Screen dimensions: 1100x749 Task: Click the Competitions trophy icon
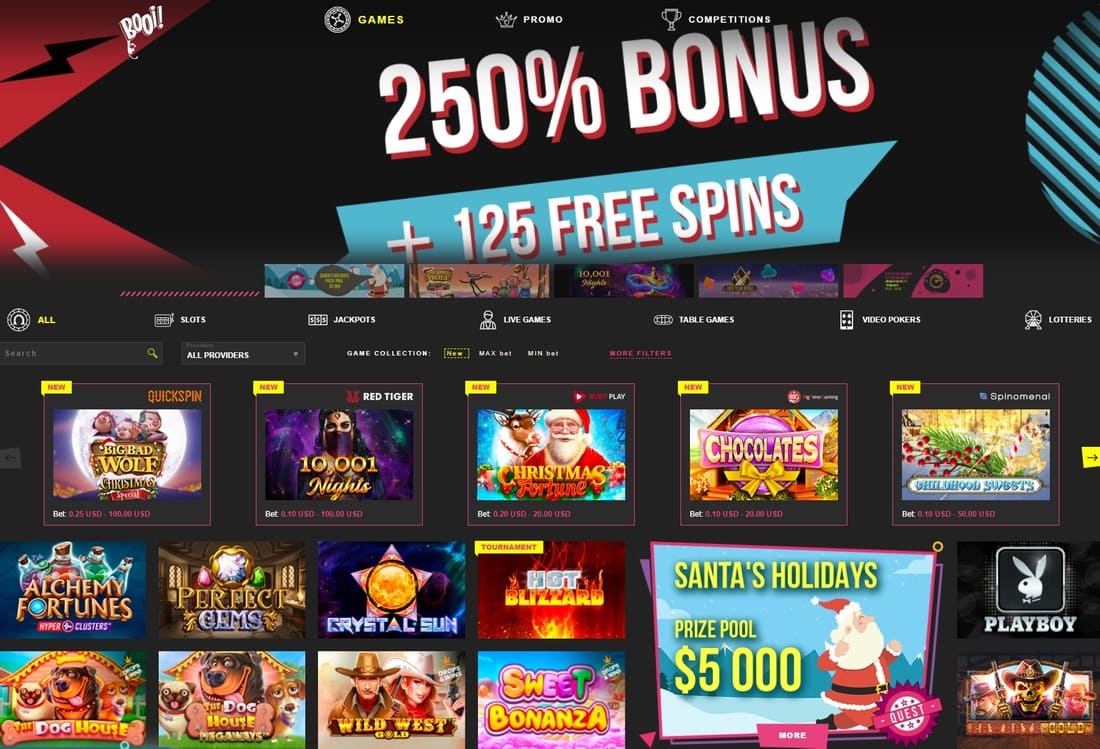[x=671, y=19]
